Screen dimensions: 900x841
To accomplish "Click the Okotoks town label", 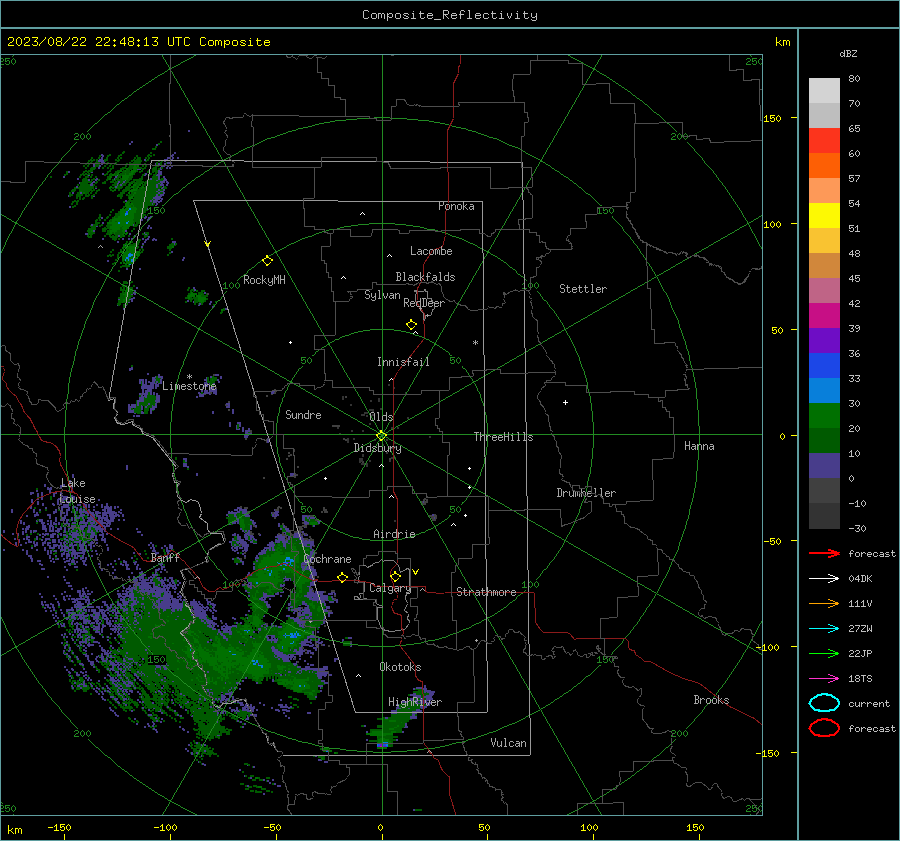I will click(400, 667).
